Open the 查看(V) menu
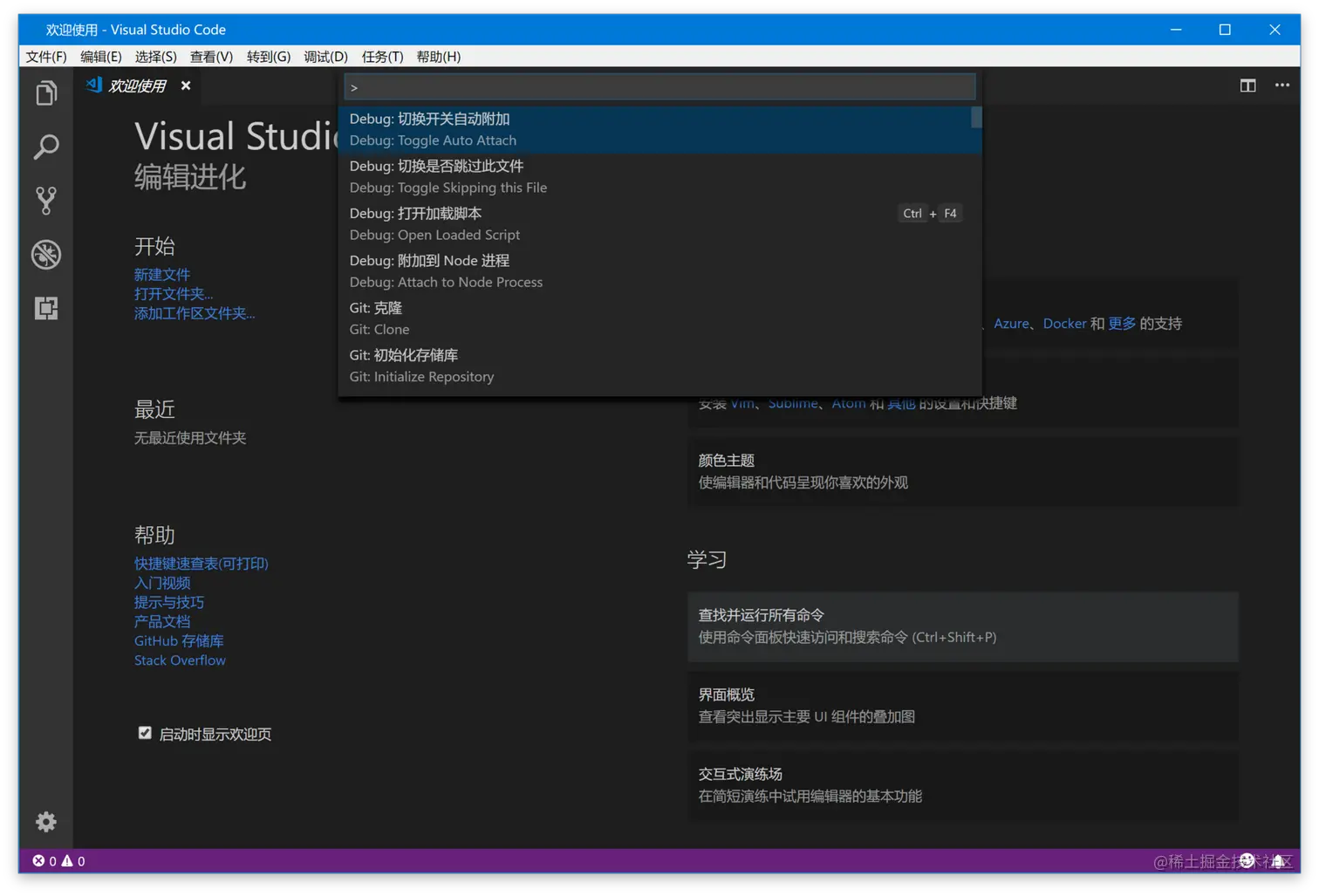The width and height of the screenshot is (1319, 896). coord(211,57)
